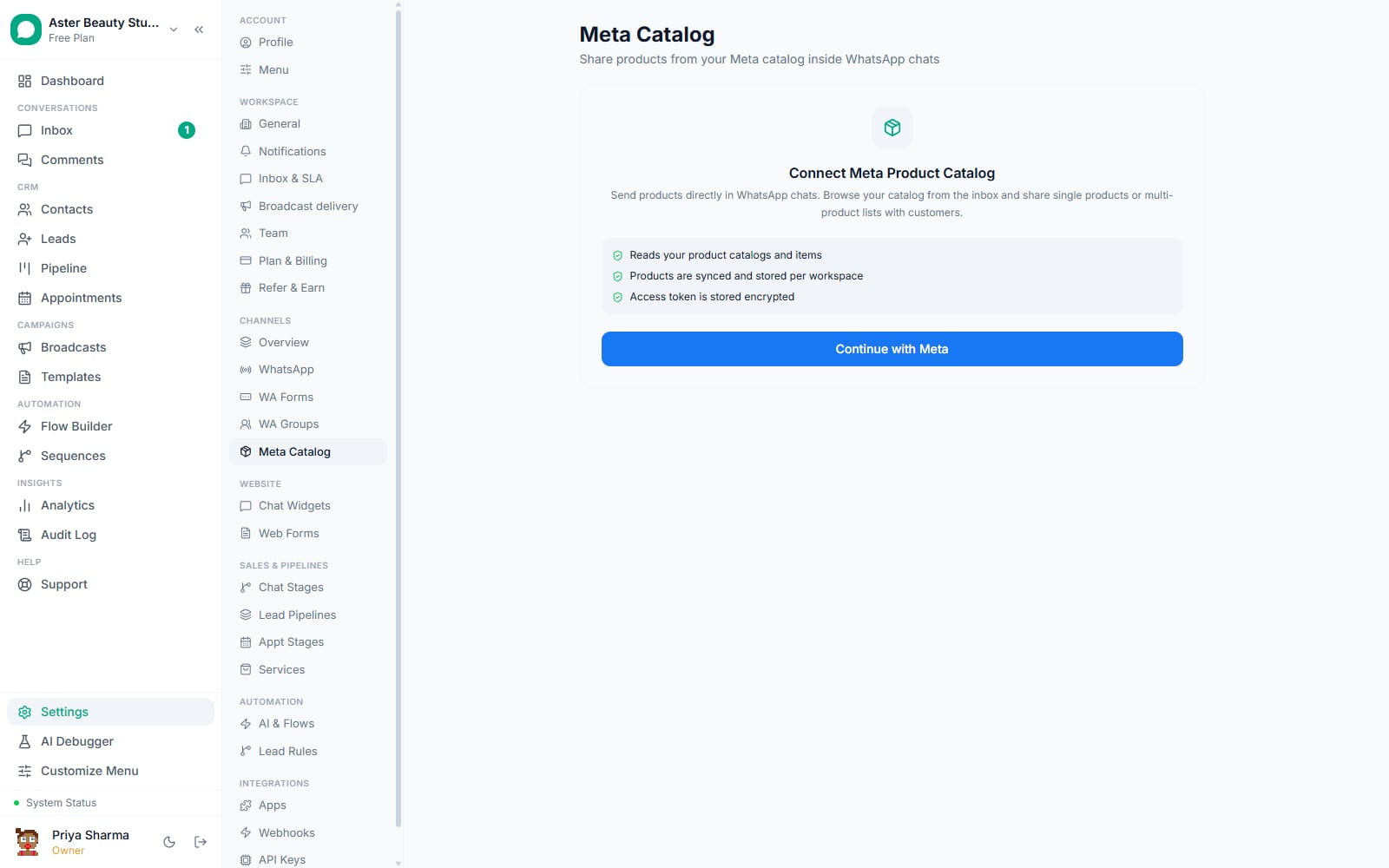Open Webhooks integrations
1389x868 pixels.
(x=307, y=833)
